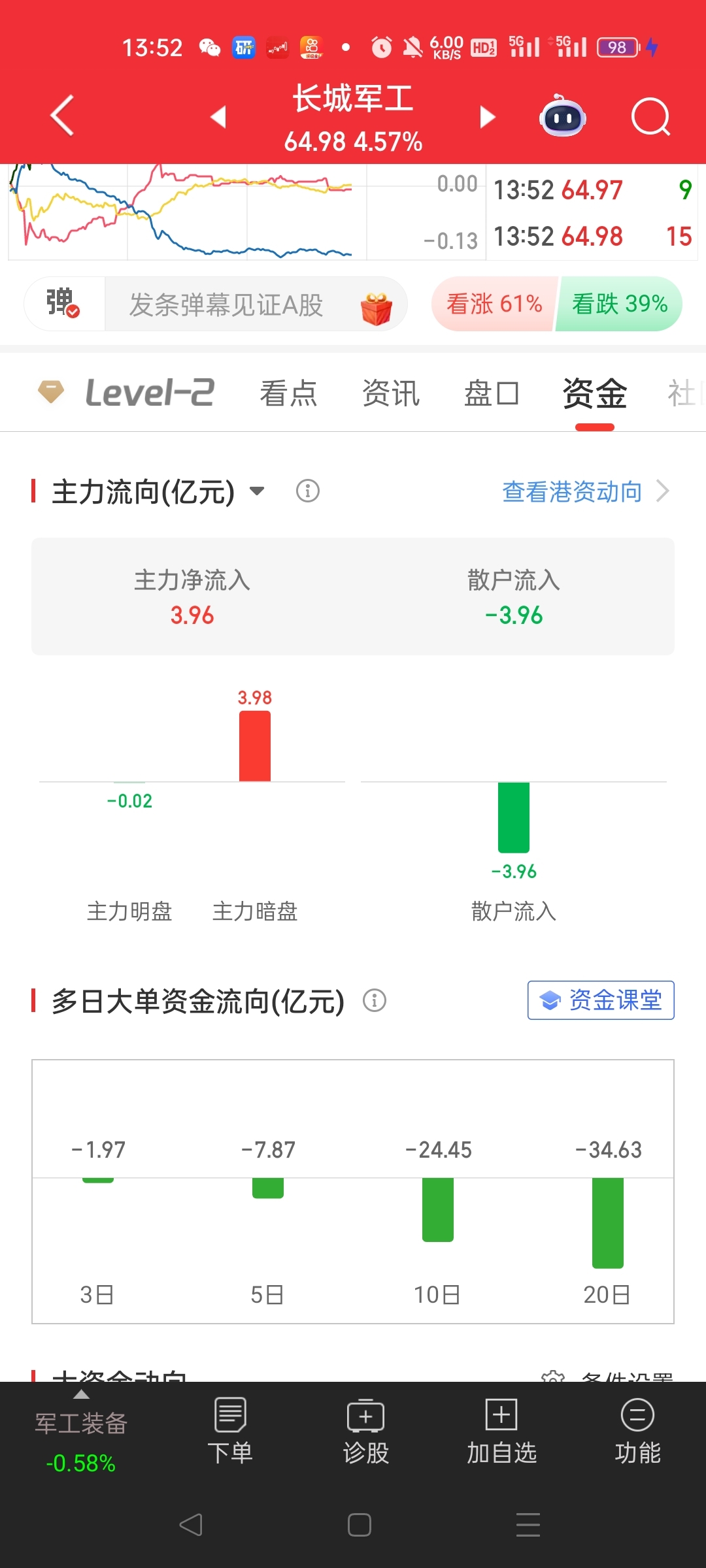
Task: Switch to the 盘口 tab
Action: point(492,393)
